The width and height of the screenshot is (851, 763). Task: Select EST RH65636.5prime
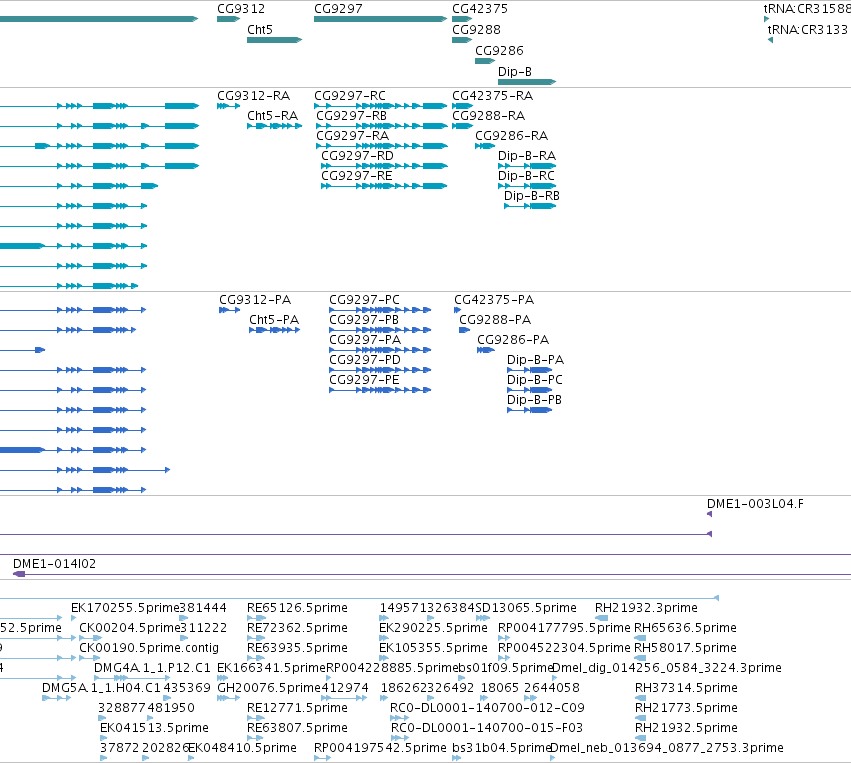click(685, 628)
